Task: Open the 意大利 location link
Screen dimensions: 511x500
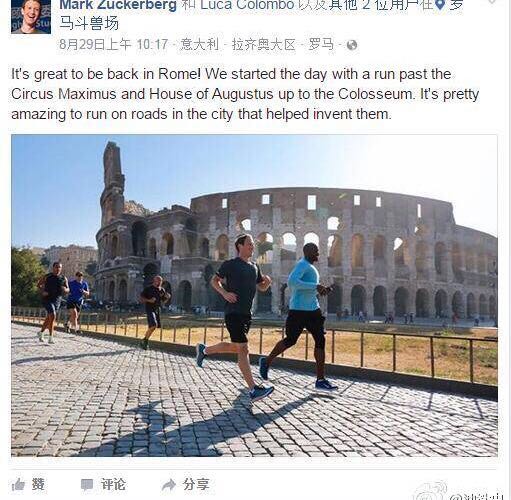Action: [x=199, y=45]
